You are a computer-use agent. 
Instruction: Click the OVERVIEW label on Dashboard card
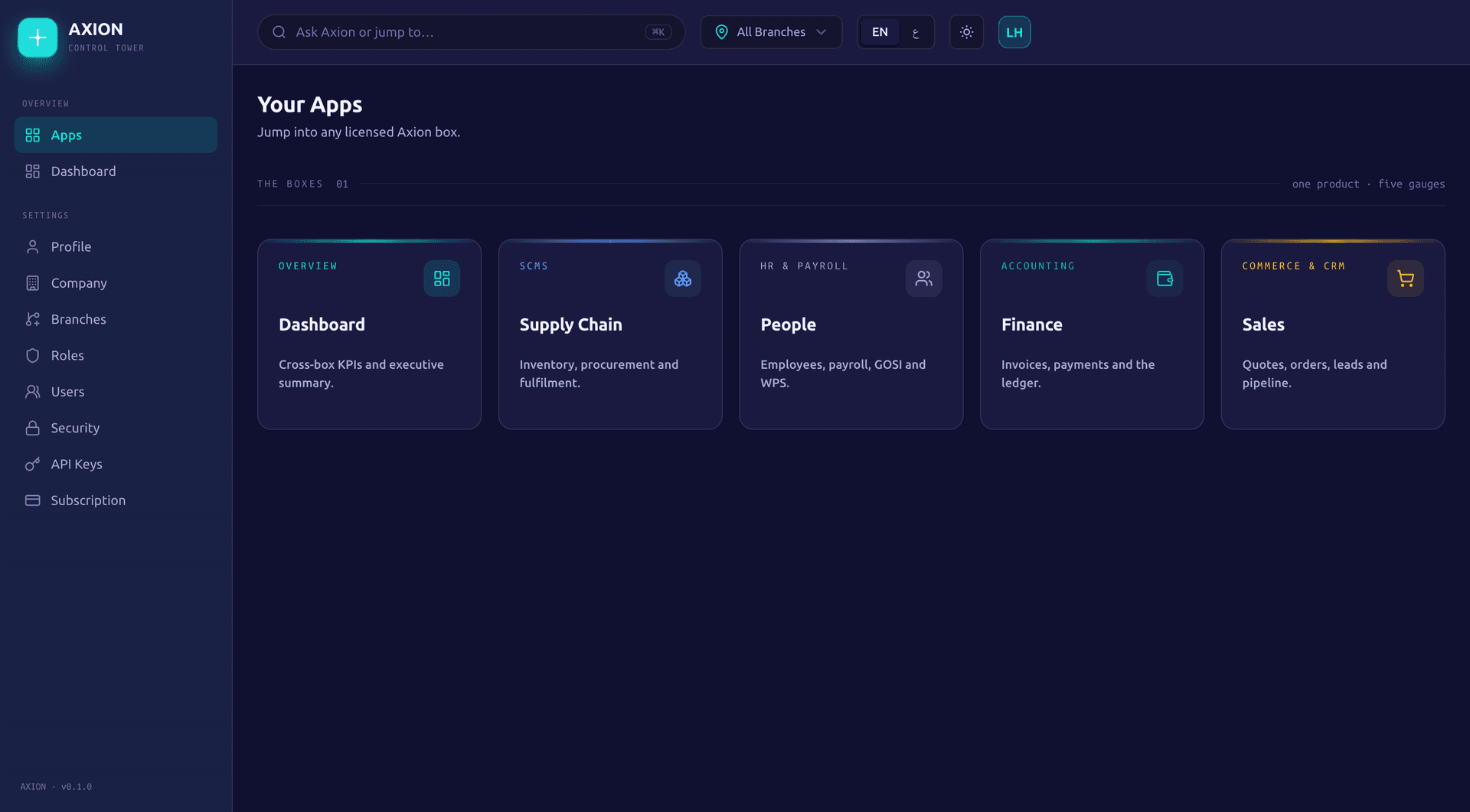click(308, 266)
